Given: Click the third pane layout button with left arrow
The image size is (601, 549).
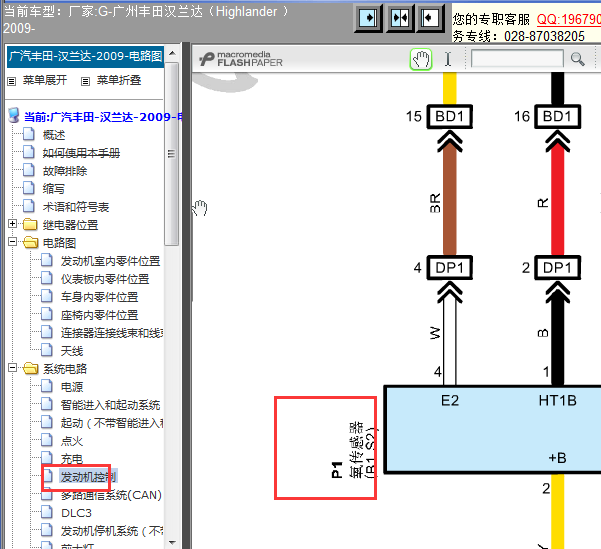Looking at the screenshot, I should pos(430,18).
